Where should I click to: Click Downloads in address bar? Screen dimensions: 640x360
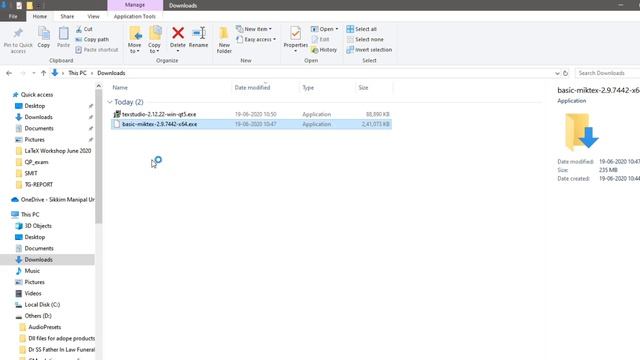[111, 73]
